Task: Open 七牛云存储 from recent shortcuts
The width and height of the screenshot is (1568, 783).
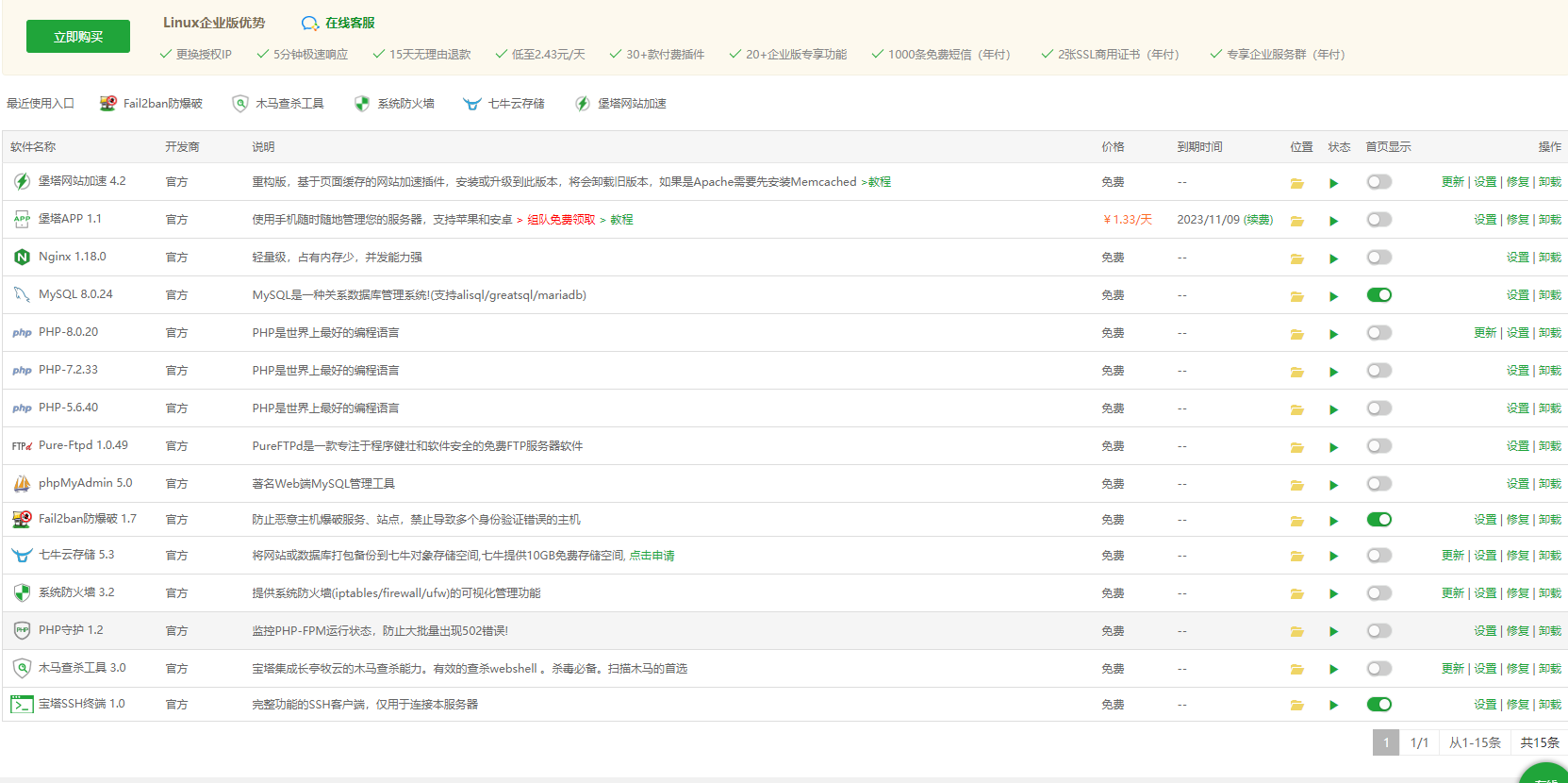Action: coord(504,104)
